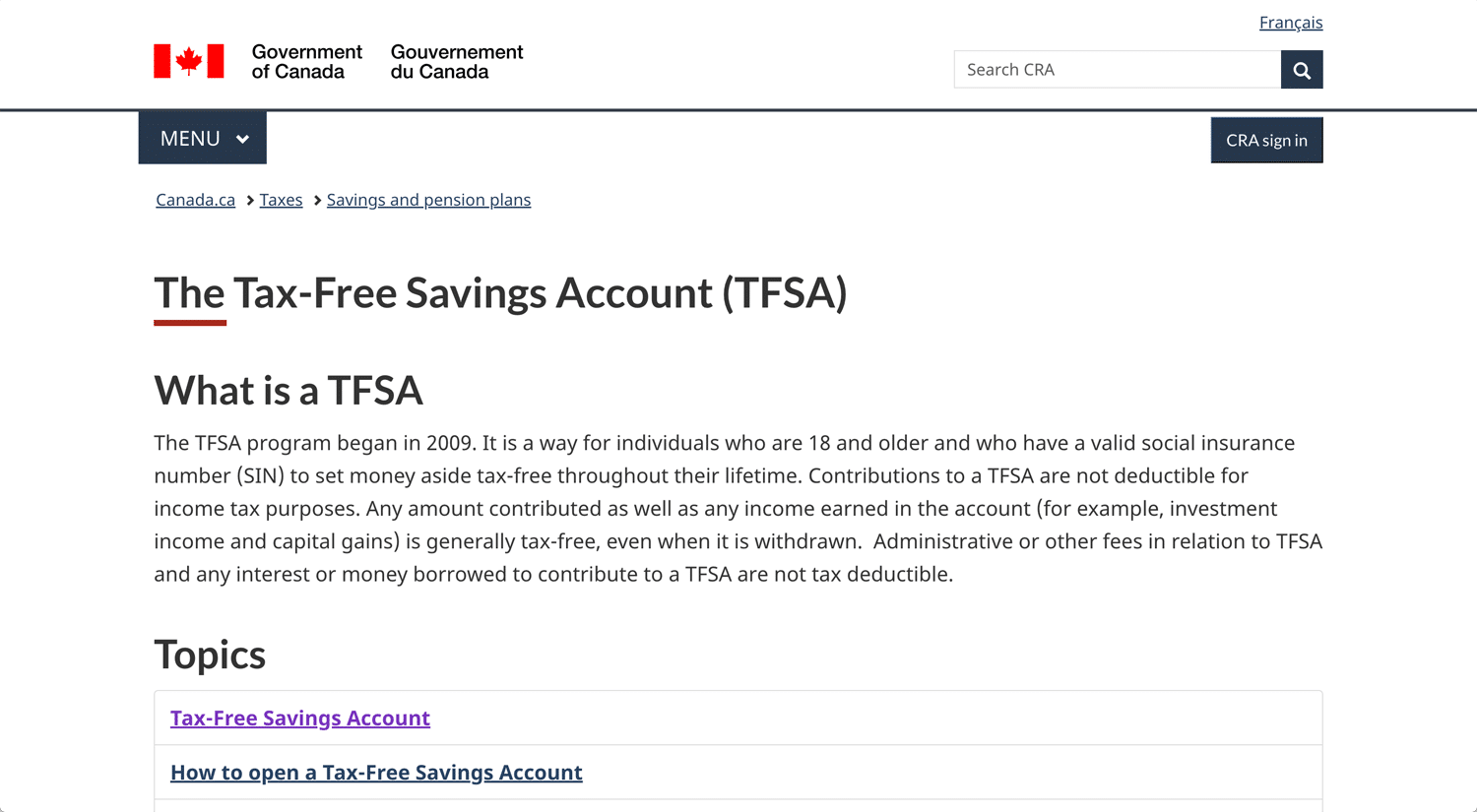The image size is (1477, 812).
Task: Switch language via the Français link
Action: (x=1290, y=23)
